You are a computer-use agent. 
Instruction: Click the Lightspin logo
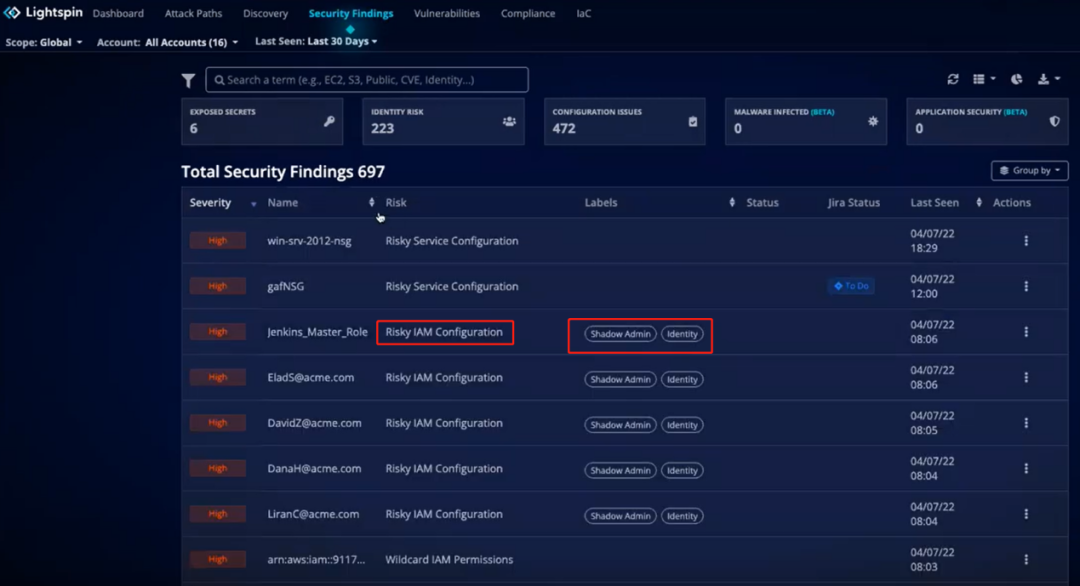click(x=43, y=12)
